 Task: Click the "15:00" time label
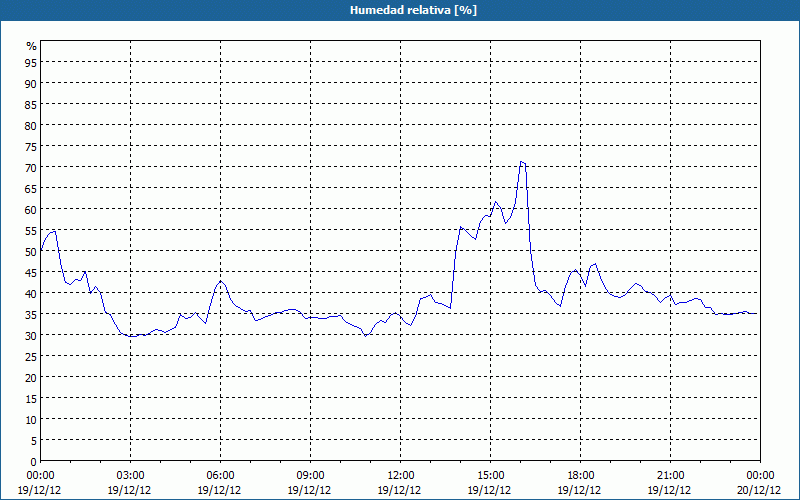click(490, 476)
